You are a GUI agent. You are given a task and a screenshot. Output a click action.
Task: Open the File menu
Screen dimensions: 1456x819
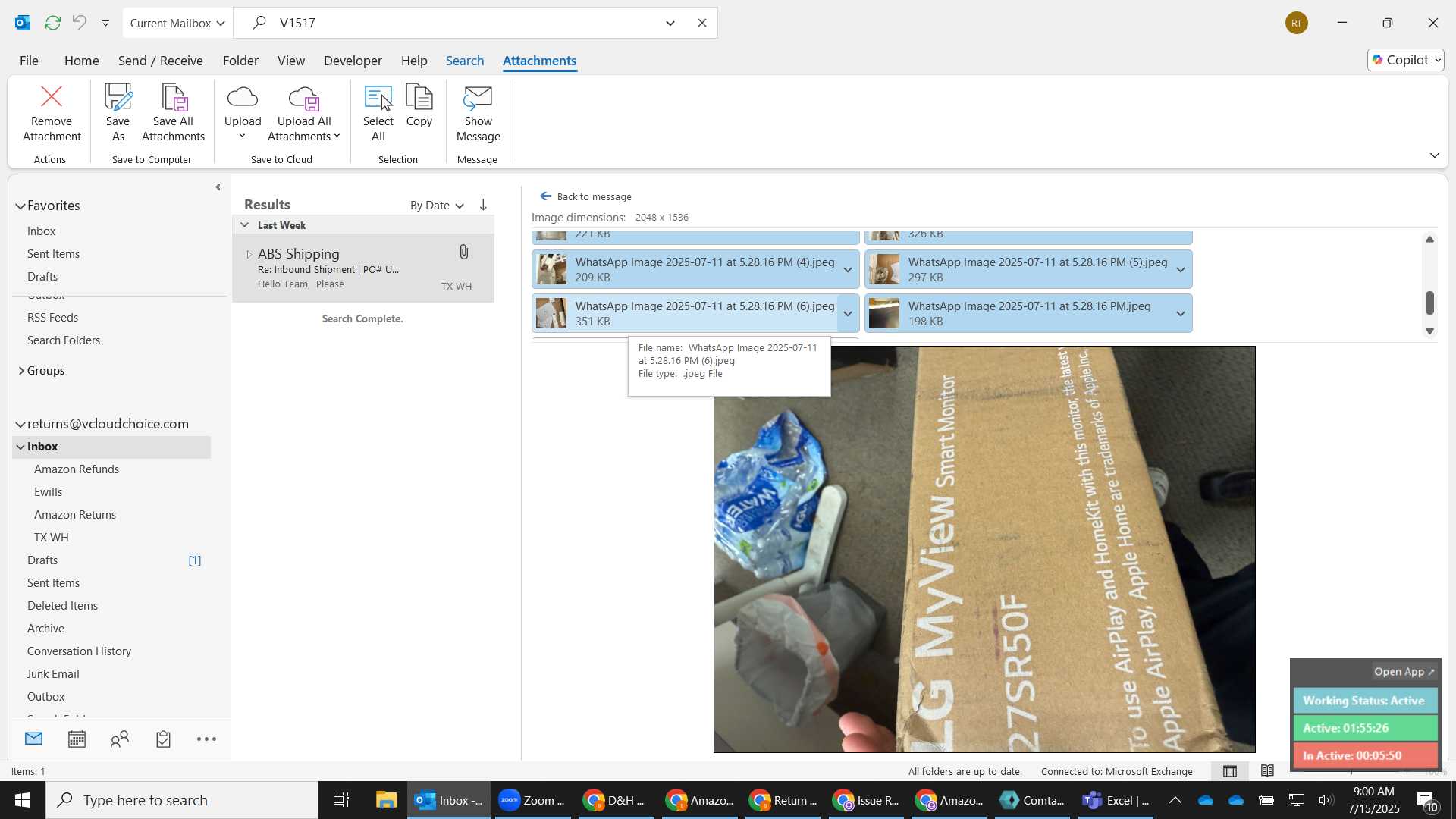click(x=29, y=61)
